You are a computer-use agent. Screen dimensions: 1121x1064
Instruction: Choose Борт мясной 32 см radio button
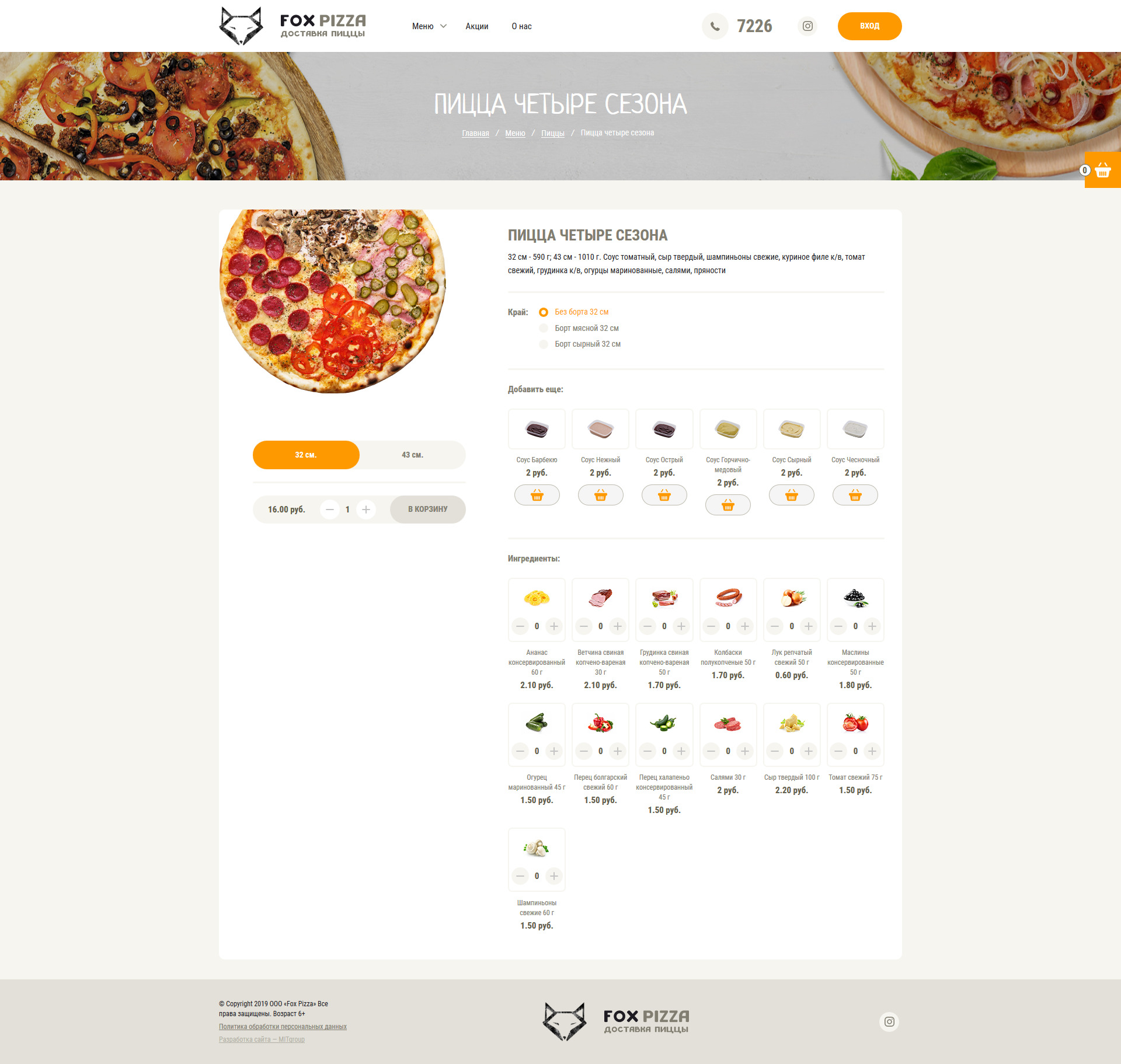point(544,328)
